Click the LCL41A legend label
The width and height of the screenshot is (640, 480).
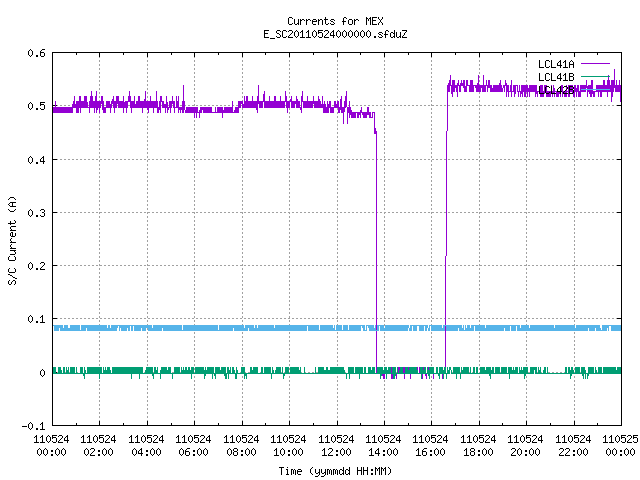coord(556,64)
